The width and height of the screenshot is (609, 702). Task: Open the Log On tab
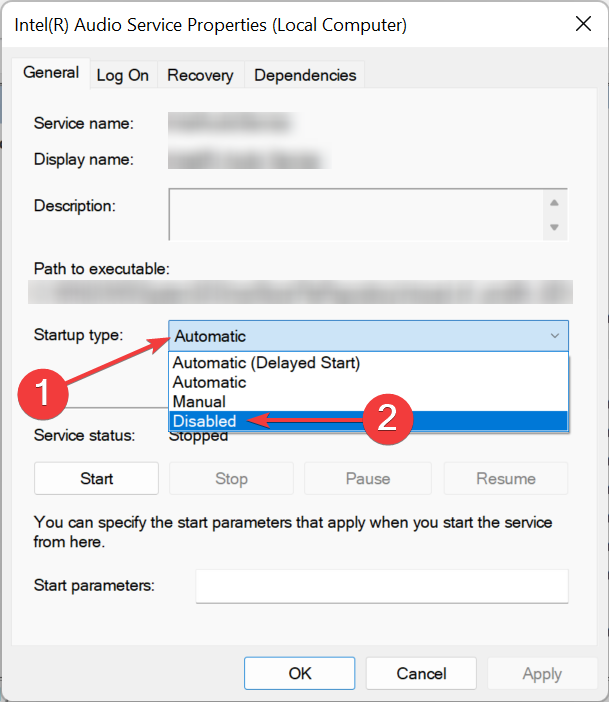click(123, 75)
